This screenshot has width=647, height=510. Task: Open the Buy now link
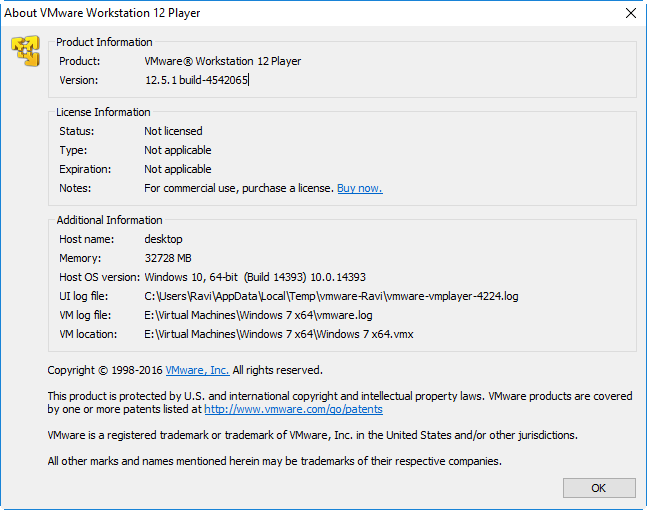point(359,188)
